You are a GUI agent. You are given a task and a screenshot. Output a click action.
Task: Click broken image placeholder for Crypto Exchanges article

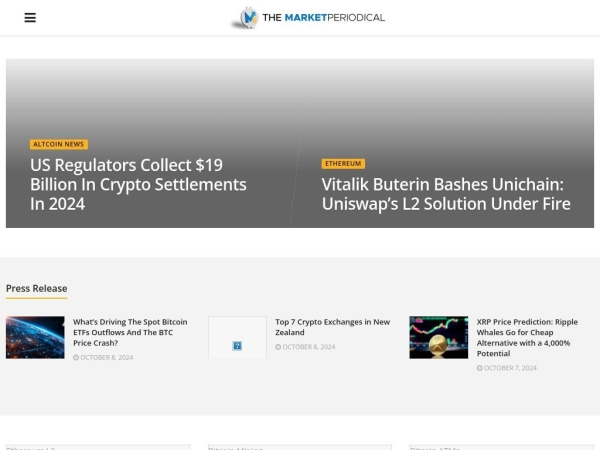pos(237,337)
